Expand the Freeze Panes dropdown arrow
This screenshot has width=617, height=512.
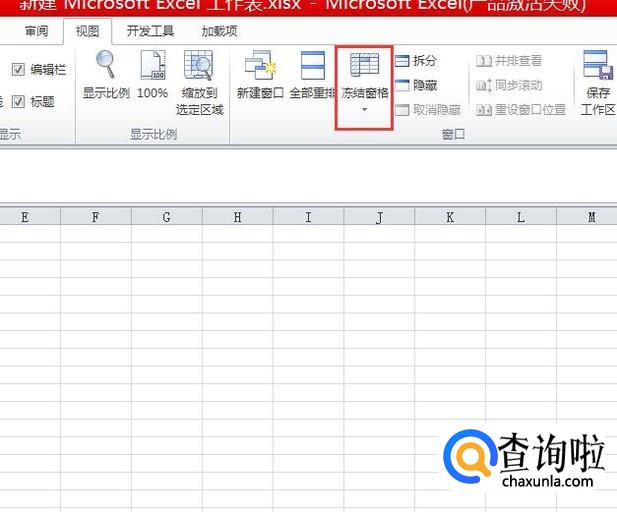point(364,109)
